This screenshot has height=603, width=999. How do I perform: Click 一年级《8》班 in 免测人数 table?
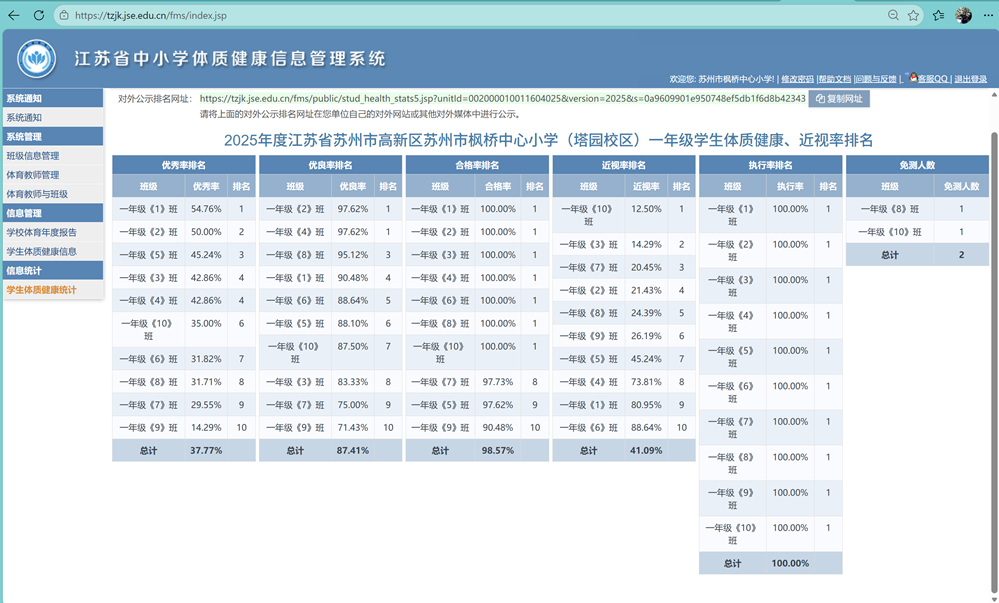click(x=889, y=208)
